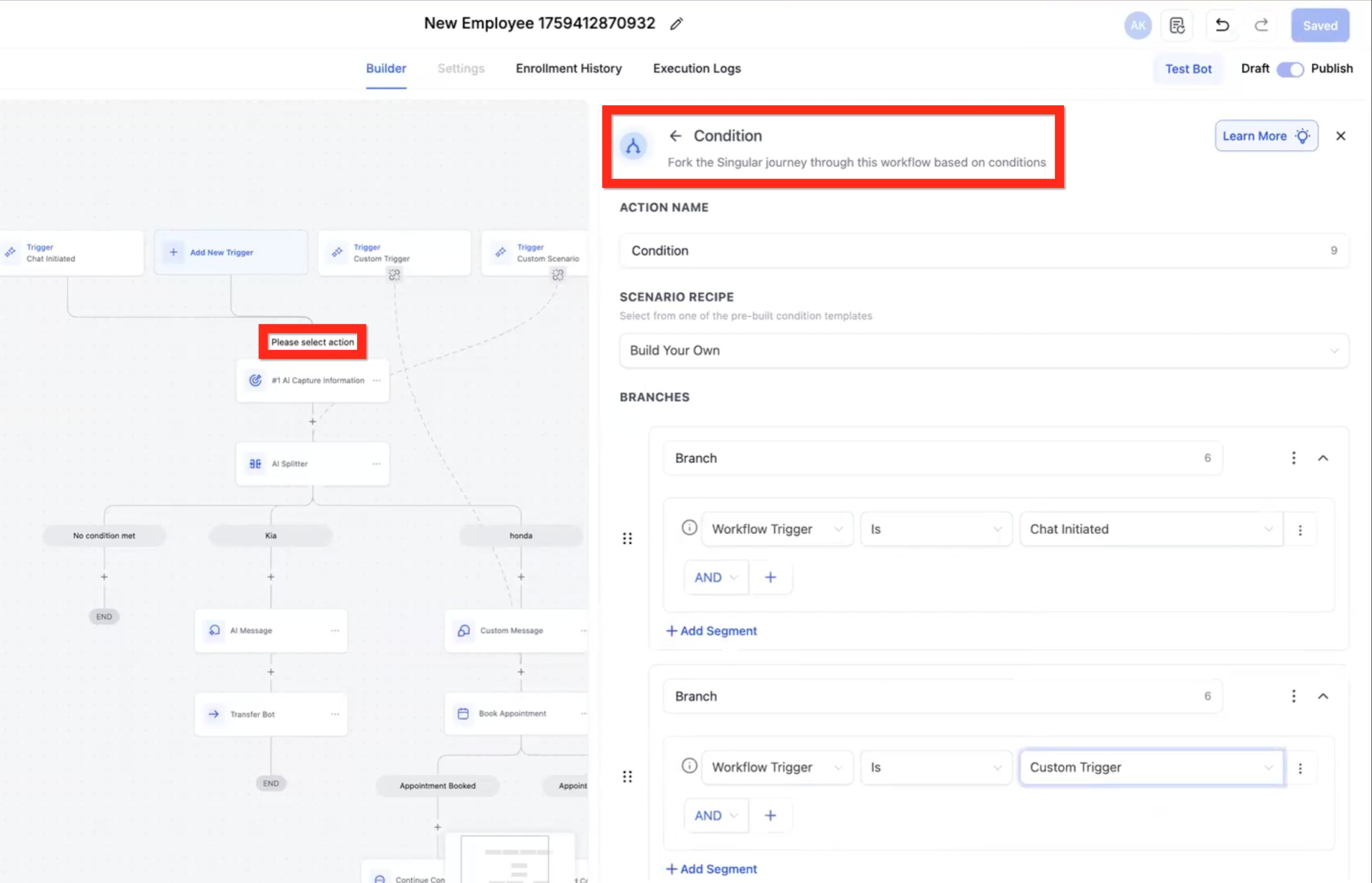Open the Build Your Own recipe dropdown
The height and width of the screenshot is (883, 1372).
coord(983,350)
